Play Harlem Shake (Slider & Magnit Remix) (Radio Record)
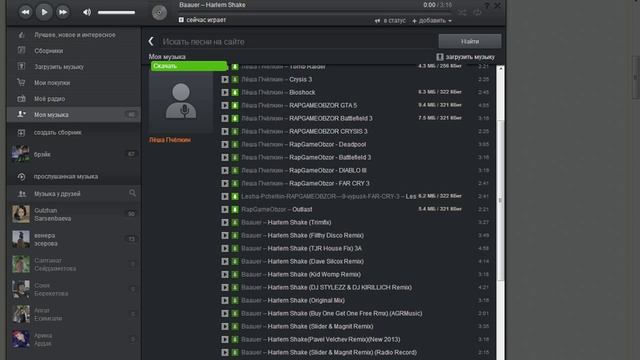640x360 pixels. click(x=225, y=353)
